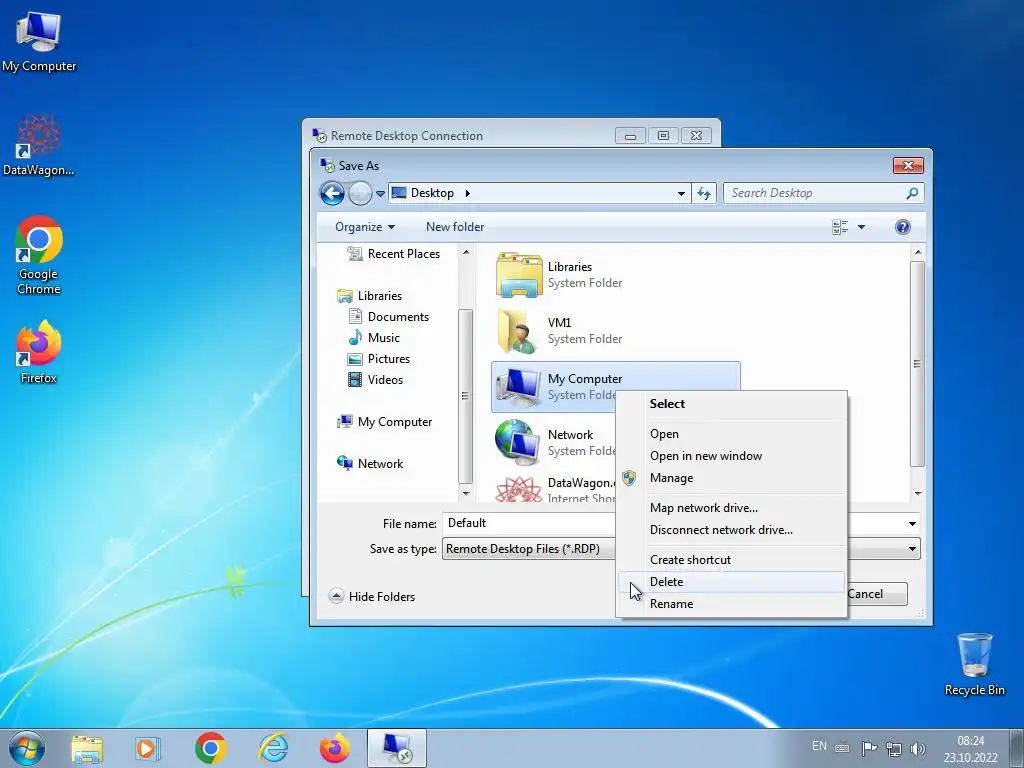Expand the File name dropdown arrow
Screen dimensions: 1024x768
(x=912, y=524)
